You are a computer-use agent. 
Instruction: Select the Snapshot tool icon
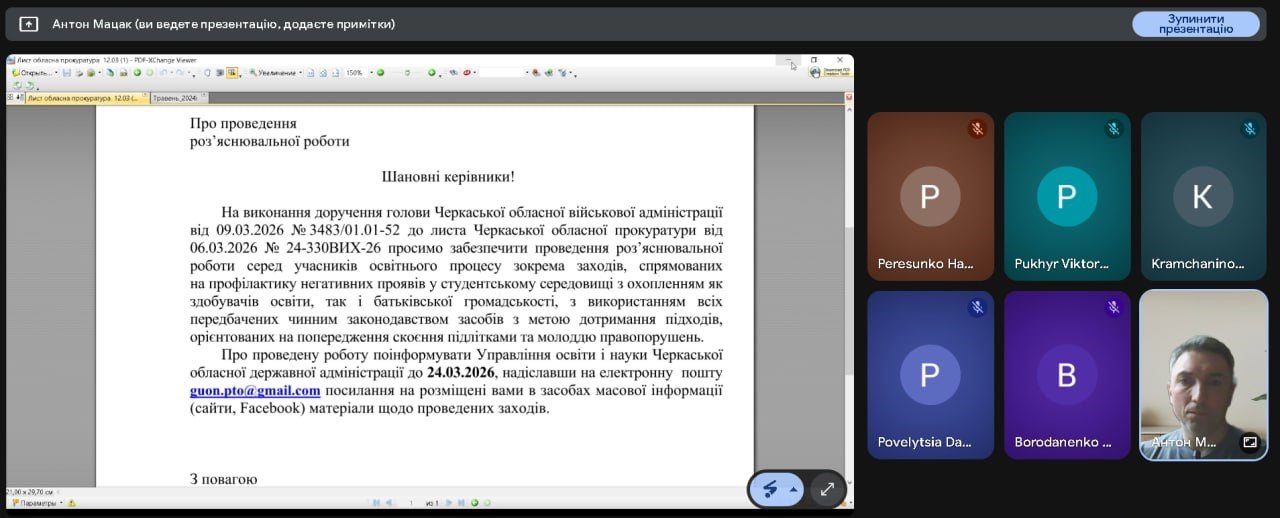220,73
